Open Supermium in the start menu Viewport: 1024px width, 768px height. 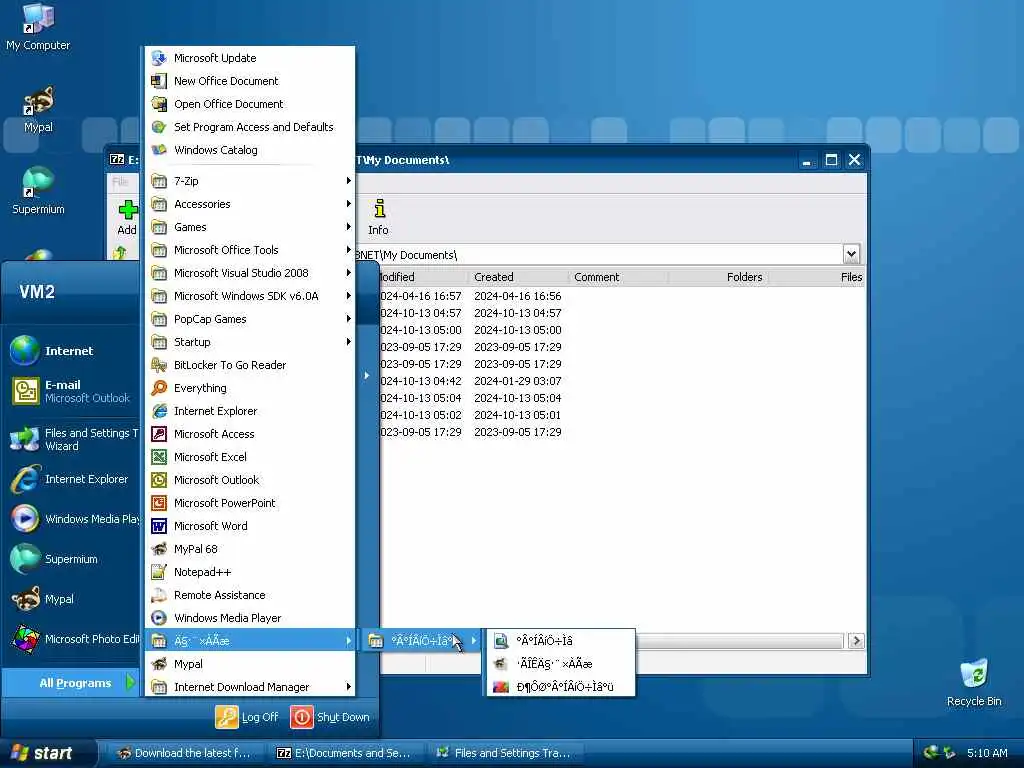tap(73, 559)
